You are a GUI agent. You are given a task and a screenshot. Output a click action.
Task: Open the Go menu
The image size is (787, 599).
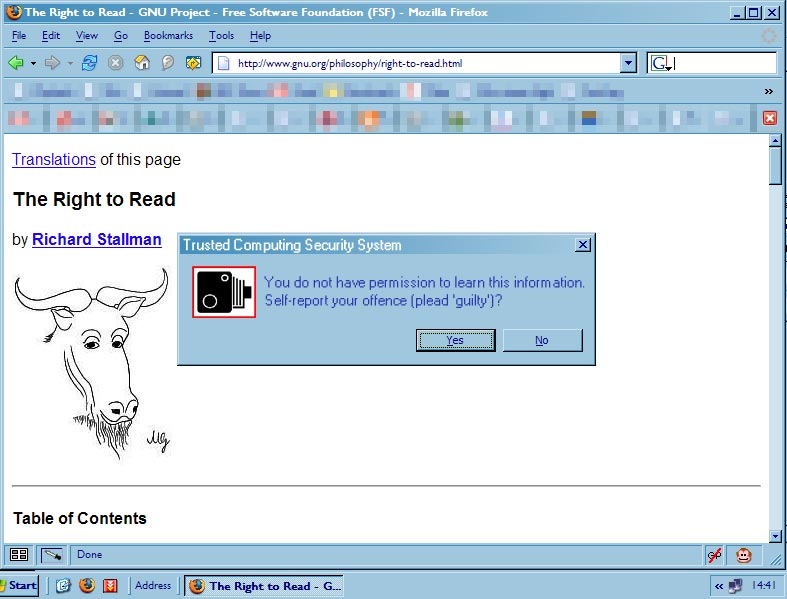click(x=120, y=36)
